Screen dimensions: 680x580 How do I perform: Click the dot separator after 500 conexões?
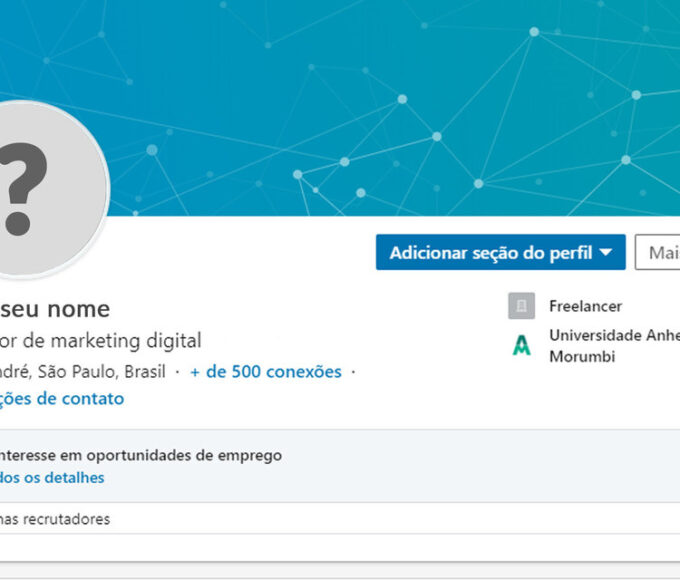click(353, 372)
